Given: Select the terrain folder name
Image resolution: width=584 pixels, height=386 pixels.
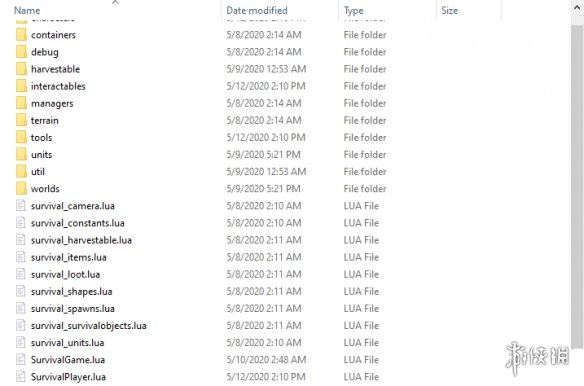Looking at the screenshot, I should pos(45,120).
